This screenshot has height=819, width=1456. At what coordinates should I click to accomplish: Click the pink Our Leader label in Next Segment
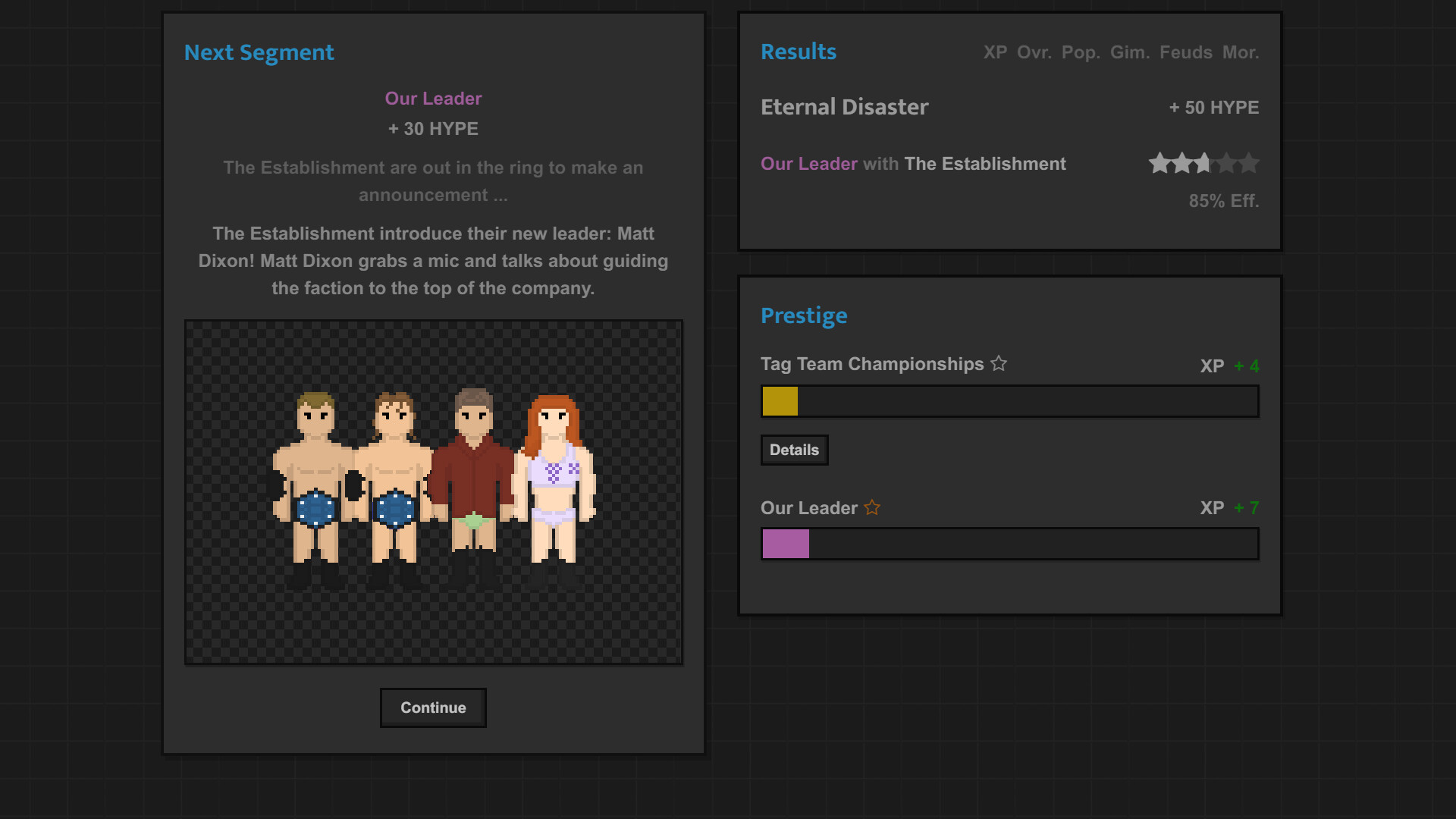click(x=433, y=99)
